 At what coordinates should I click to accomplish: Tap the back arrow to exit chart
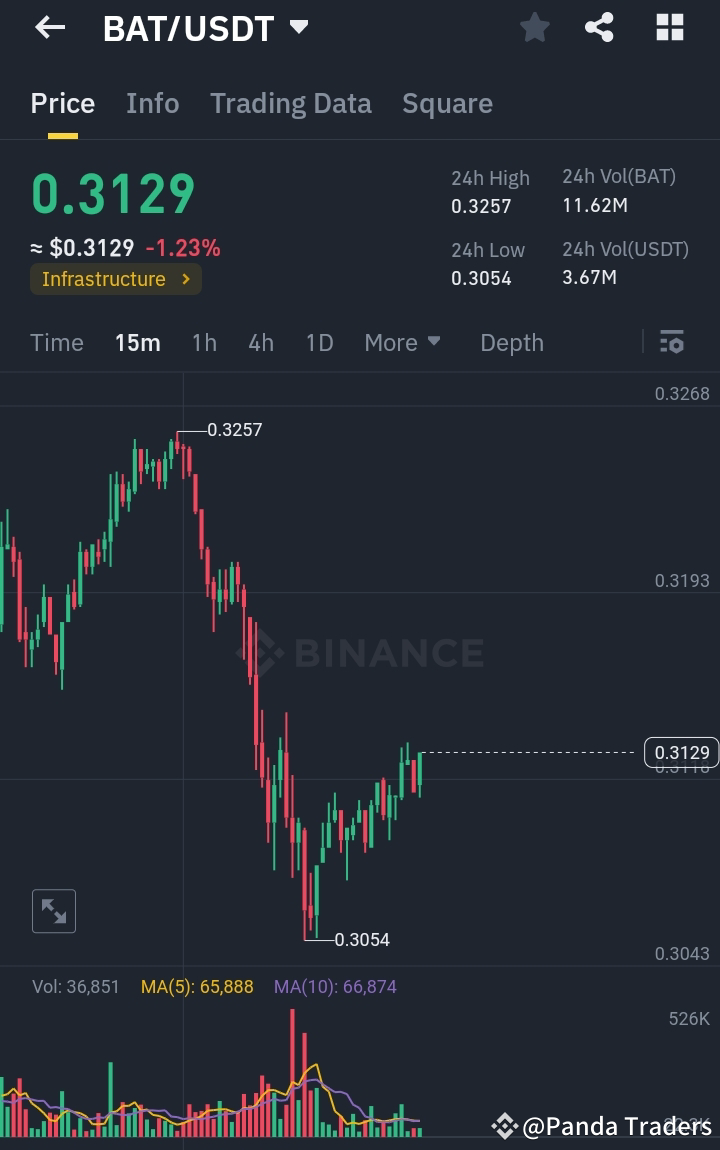47,27
